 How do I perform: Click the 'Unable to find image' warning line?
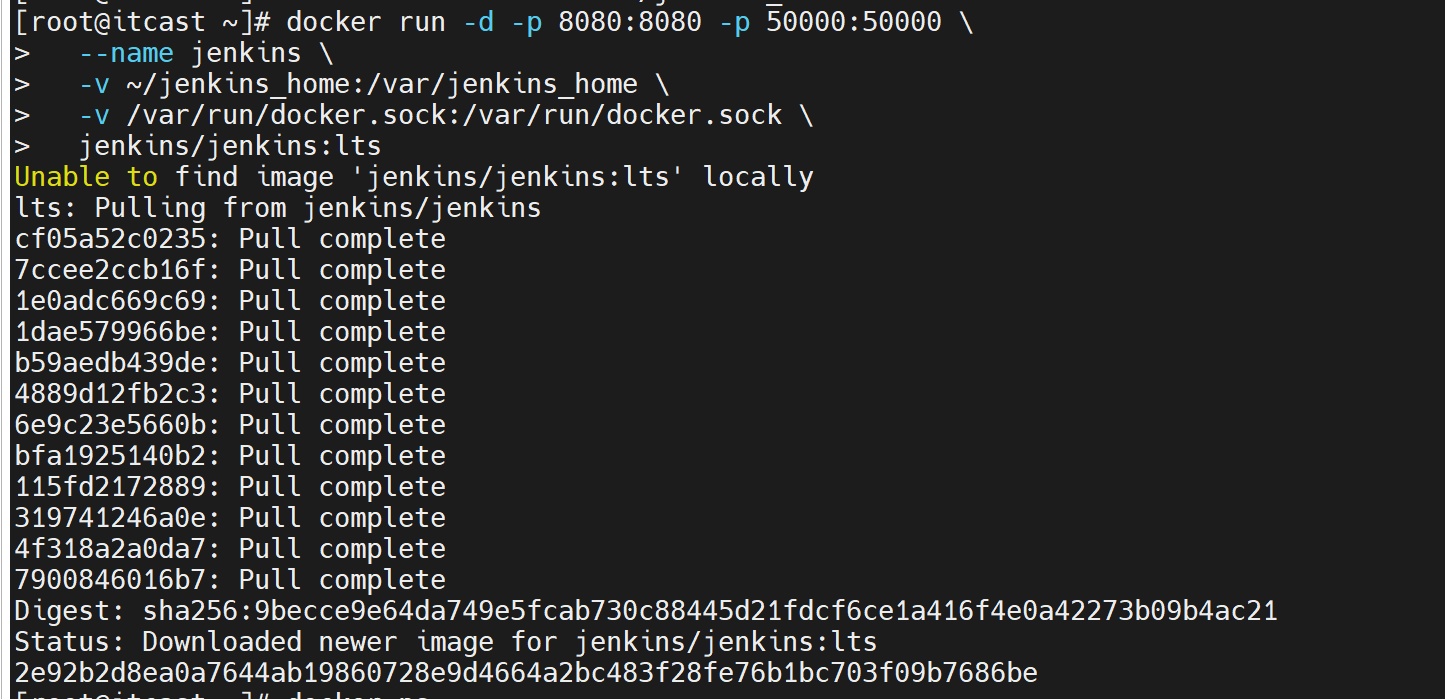(414, 177)
